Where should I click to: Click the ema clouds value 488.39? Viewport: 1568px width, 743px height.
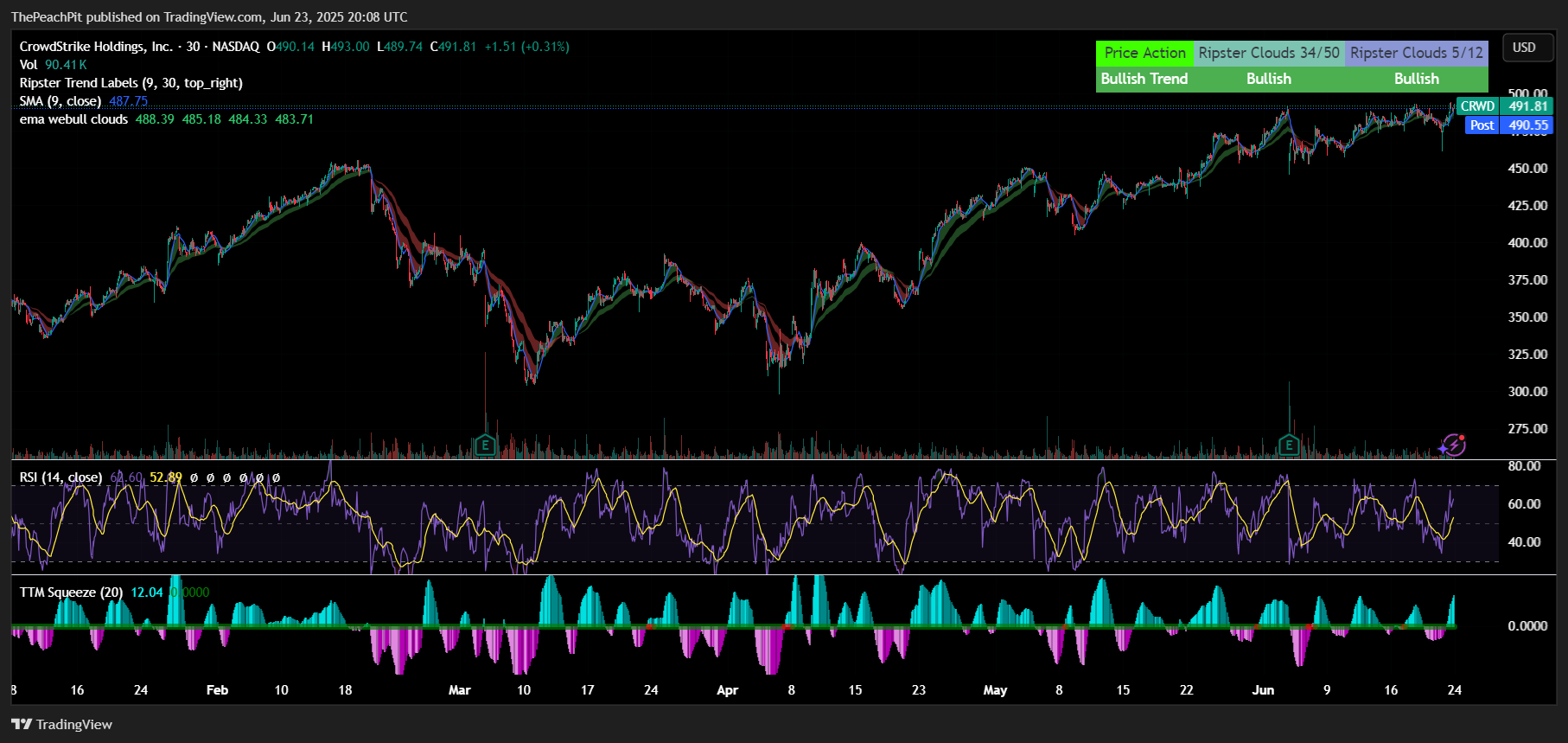155,119
